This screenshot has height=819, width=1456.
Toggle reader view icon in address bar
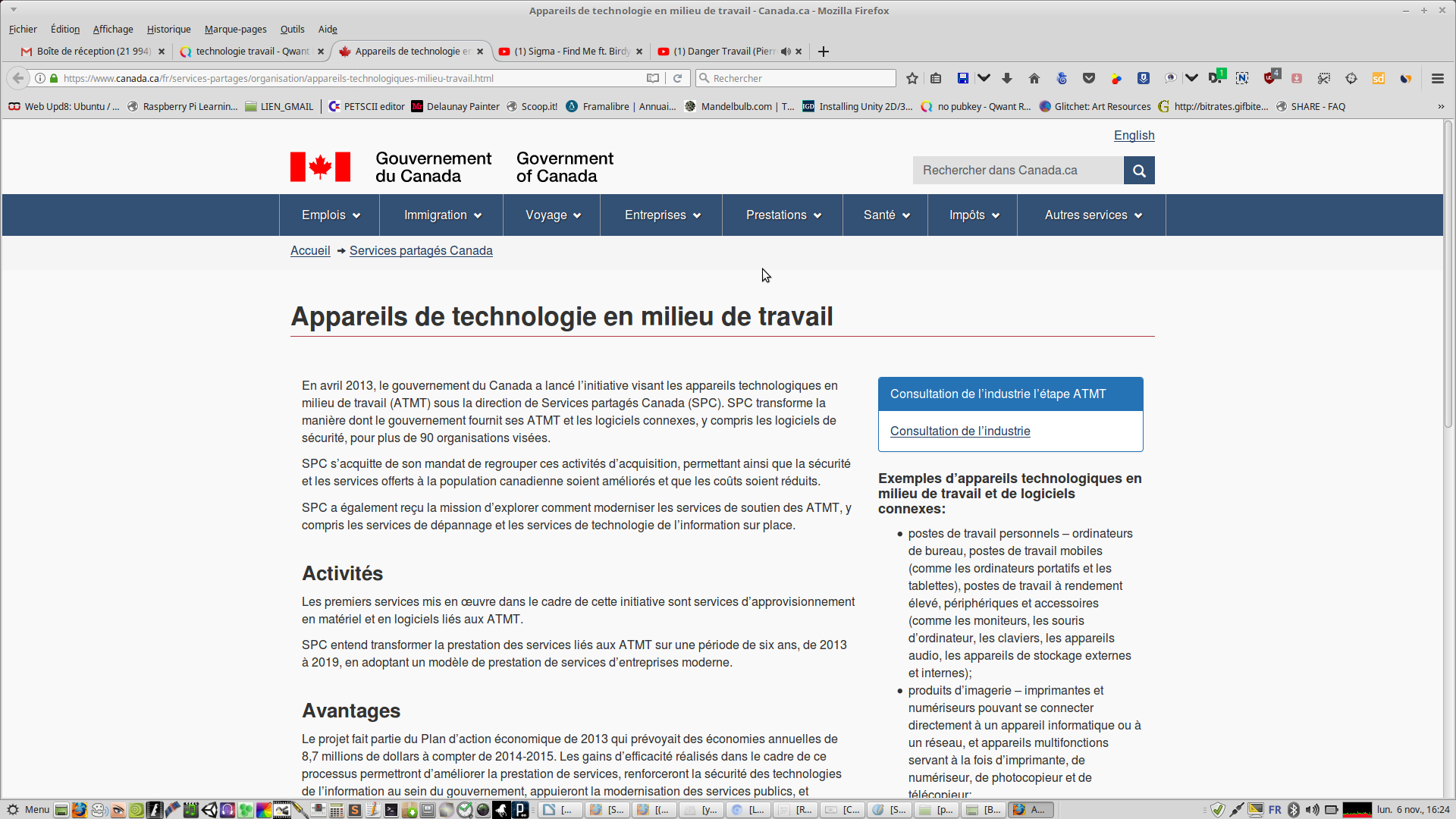[652, 78]
